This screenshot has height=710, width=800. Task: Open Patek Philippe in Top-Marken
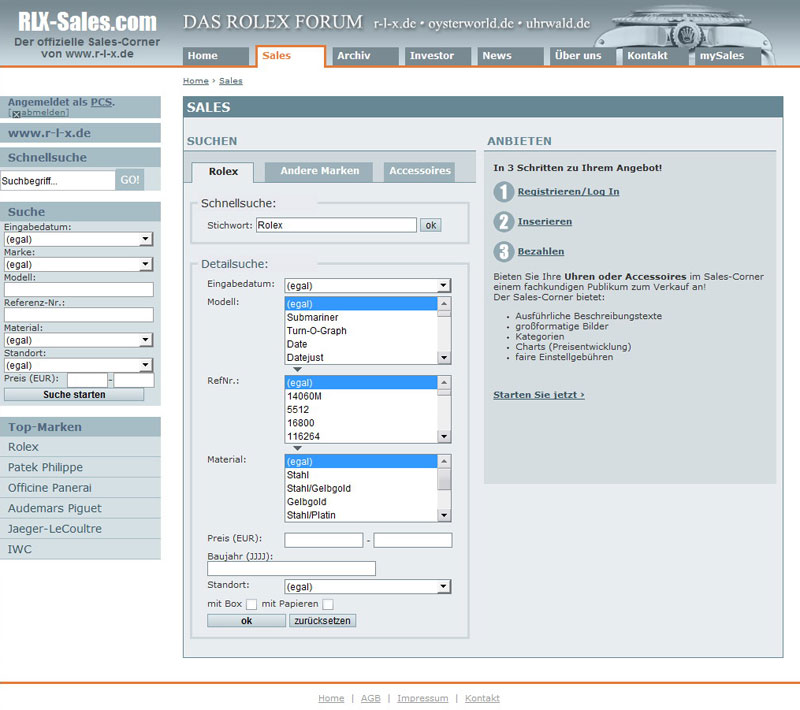80,467
